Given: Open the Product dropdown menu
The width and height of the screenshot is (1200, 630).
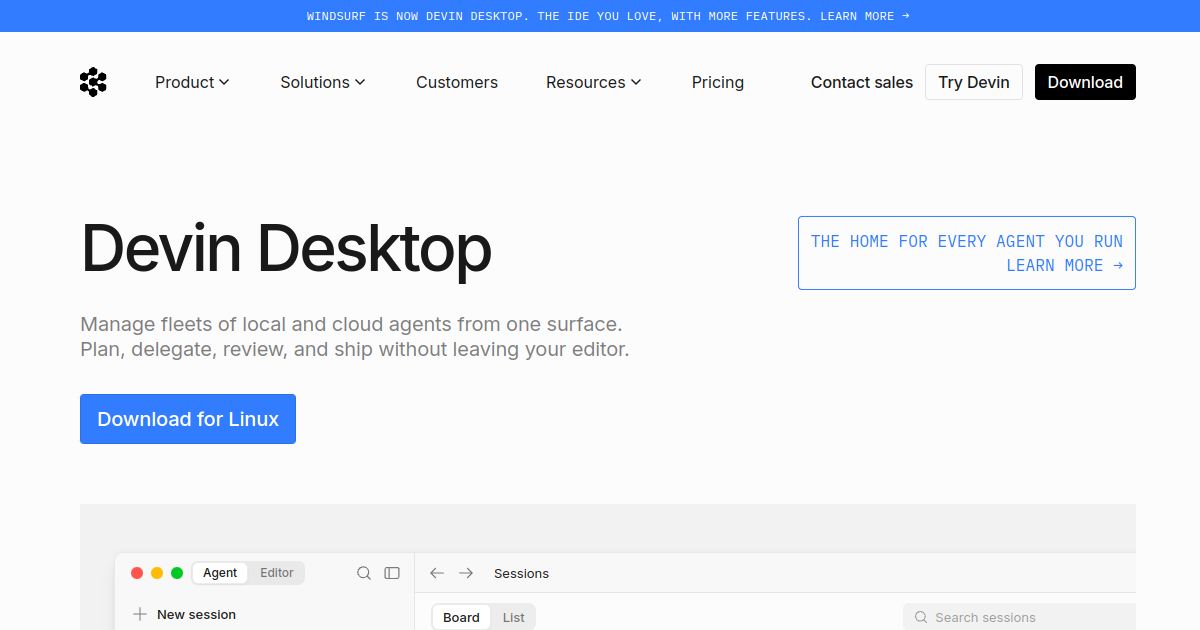Looking at the screenshot, I should coord(192,82).
